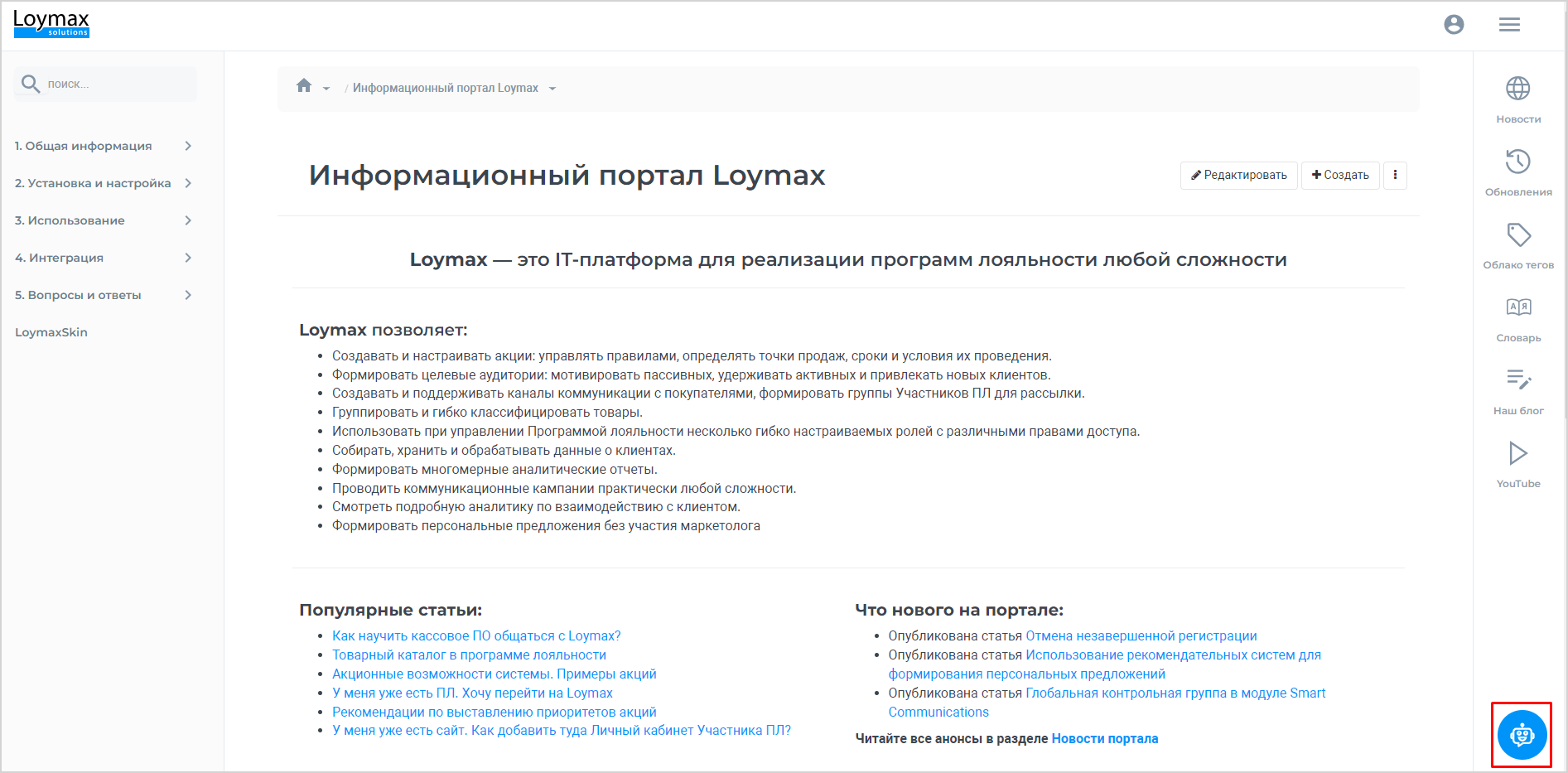The image size is (1568, 773).
Task: Open the hamburger menu in header
Action: click(x=1509, y=25)
